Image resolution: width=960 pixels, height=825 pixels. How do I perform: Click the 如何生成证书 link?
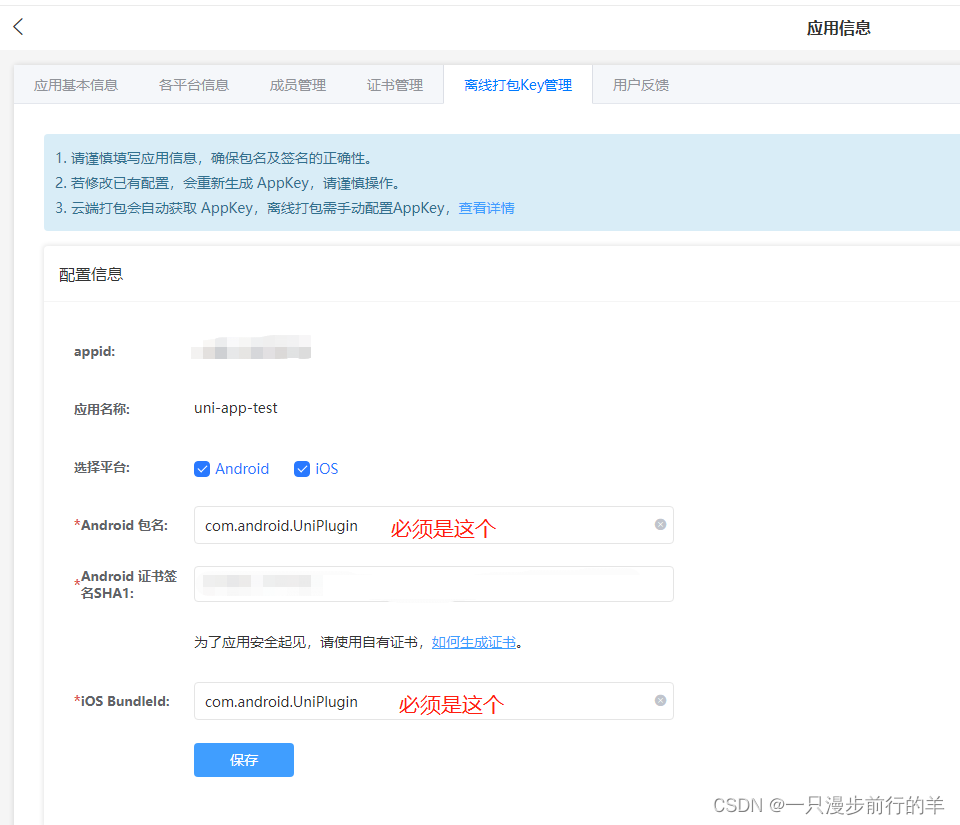[474, 642]
